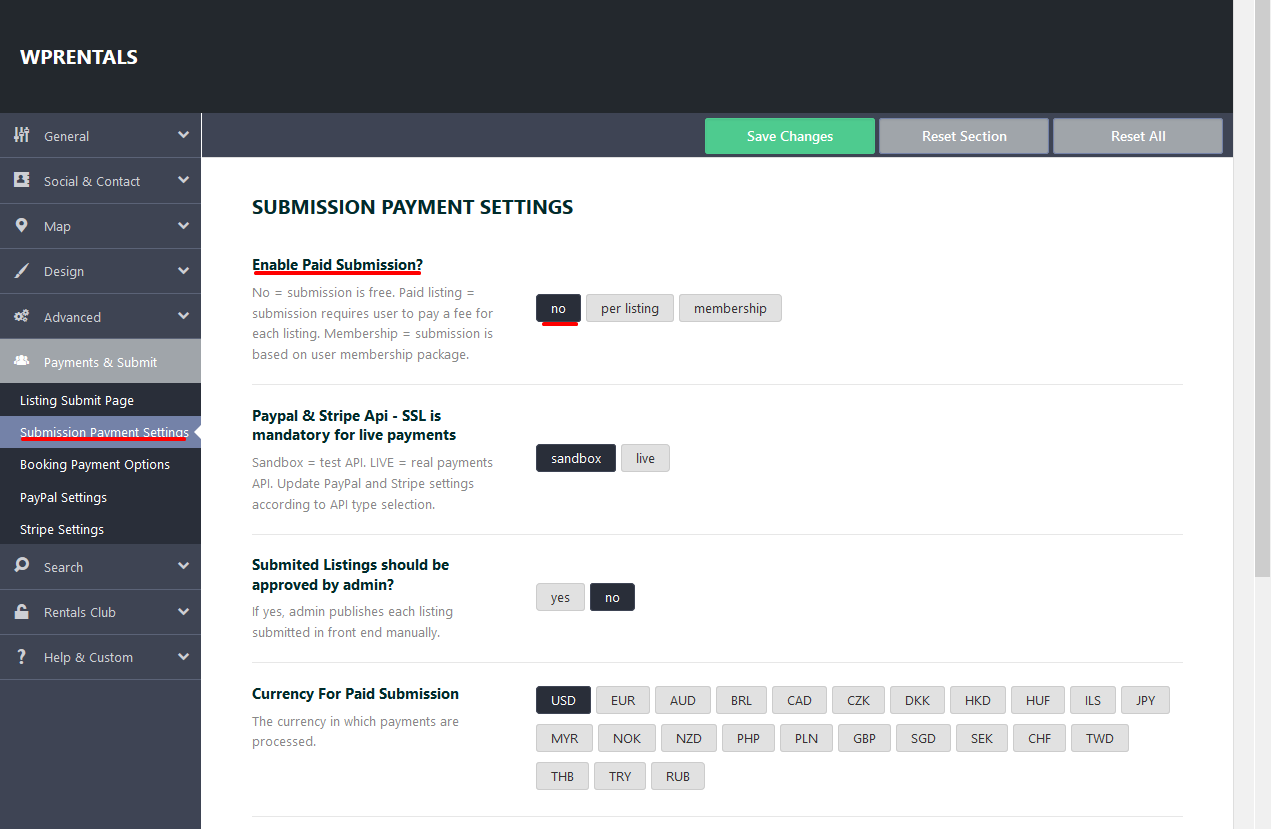This screenshot has width=1271, height=829.
Task: Expand the General section chevron
Action: pyautogui.click(x=183, y=135)
